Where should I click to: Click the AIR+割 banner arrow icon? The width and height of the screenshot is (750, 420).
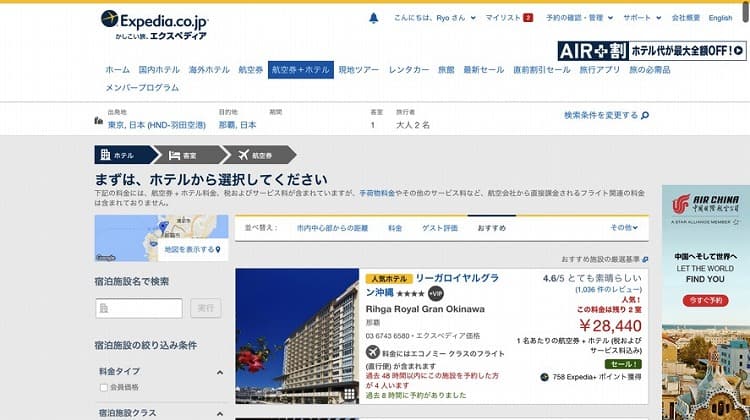(x=738, y=50)
